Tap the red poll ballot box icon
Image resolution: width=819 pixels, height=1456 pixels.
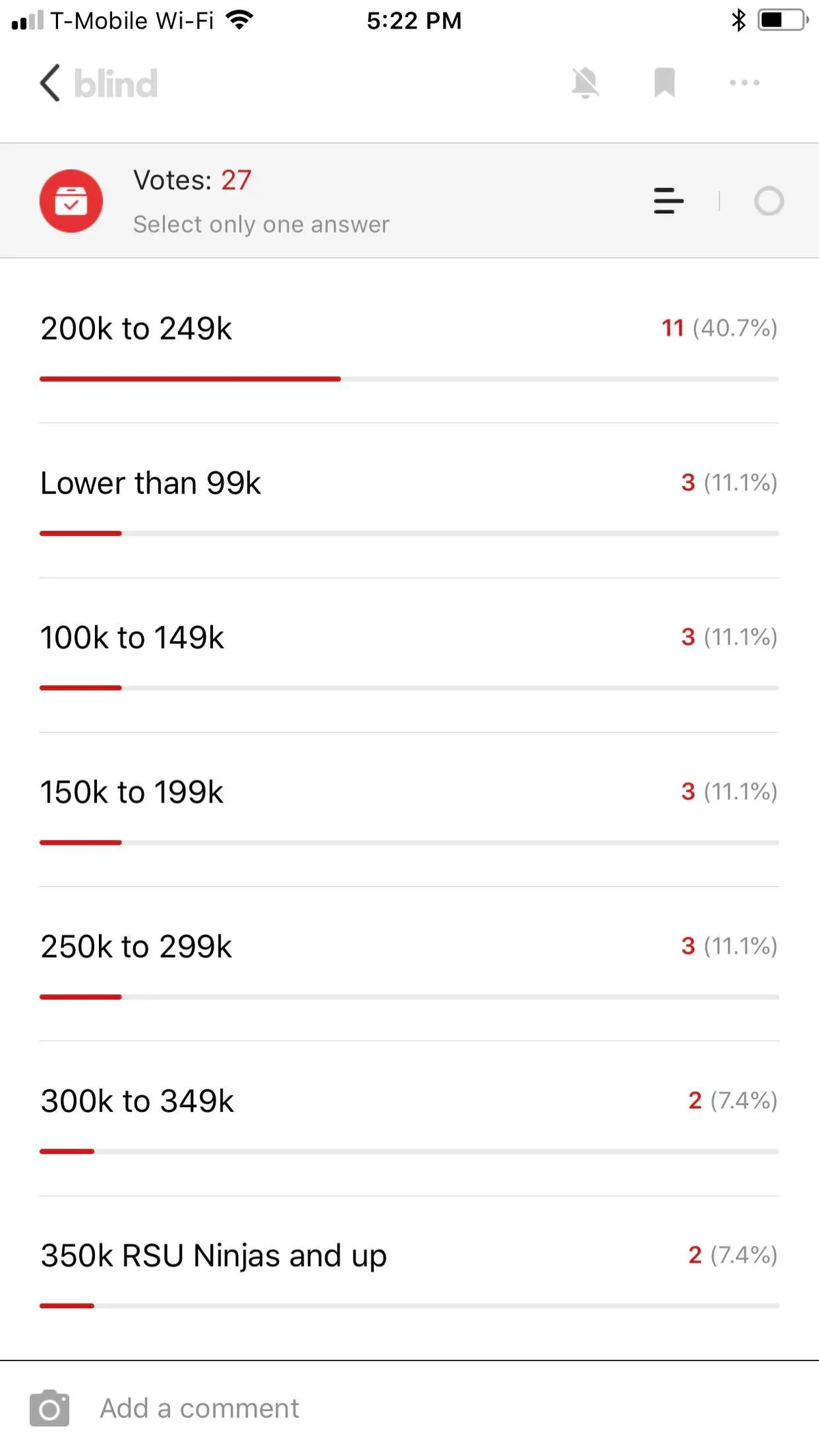(x=71, y=201)
